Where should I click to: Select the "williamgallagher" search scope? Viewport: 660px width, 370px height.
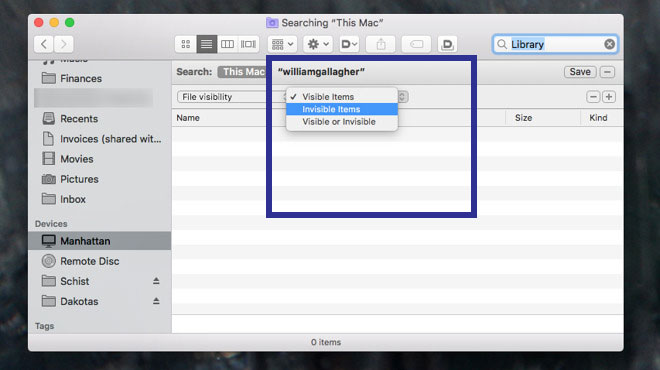tap(321, 72)
